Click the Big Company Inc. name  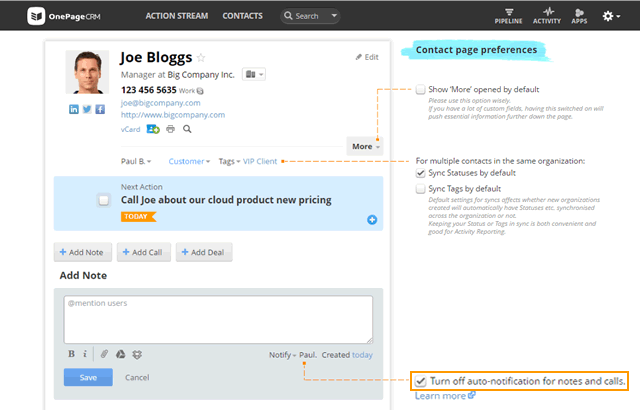pos(201,75)
